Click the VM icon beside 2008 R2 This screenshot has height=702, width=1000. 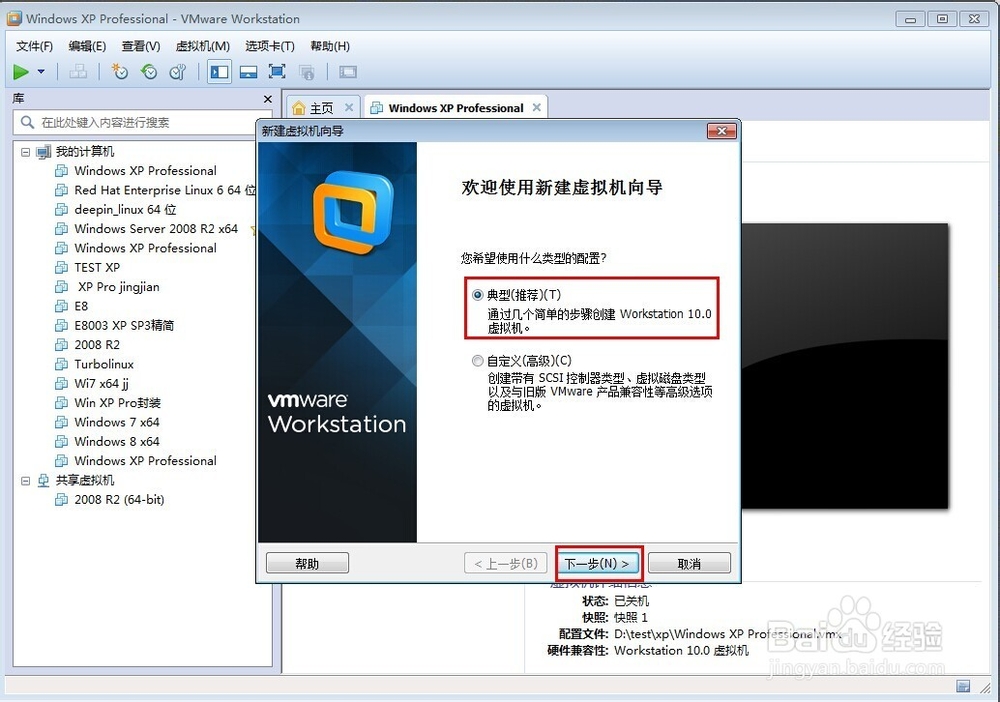point(61,345)
